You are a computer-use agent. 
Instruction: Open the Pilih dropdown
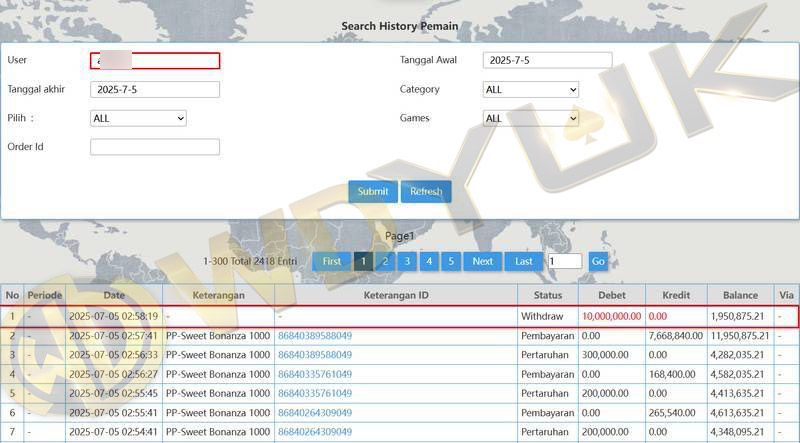pyautogui.click(x=138, y=118)
